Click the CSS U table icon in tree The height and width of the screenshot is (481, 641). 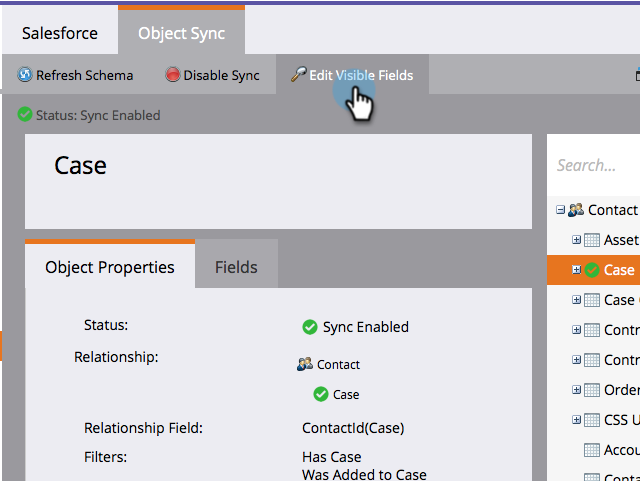[592, 420]
